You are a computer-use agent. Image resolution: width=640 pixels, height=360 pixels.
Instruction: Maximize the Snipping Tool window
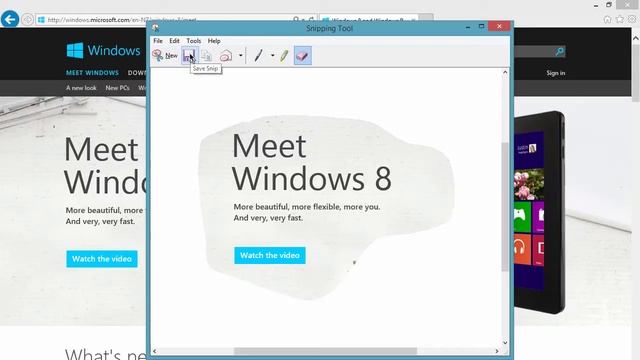(481, 27)
